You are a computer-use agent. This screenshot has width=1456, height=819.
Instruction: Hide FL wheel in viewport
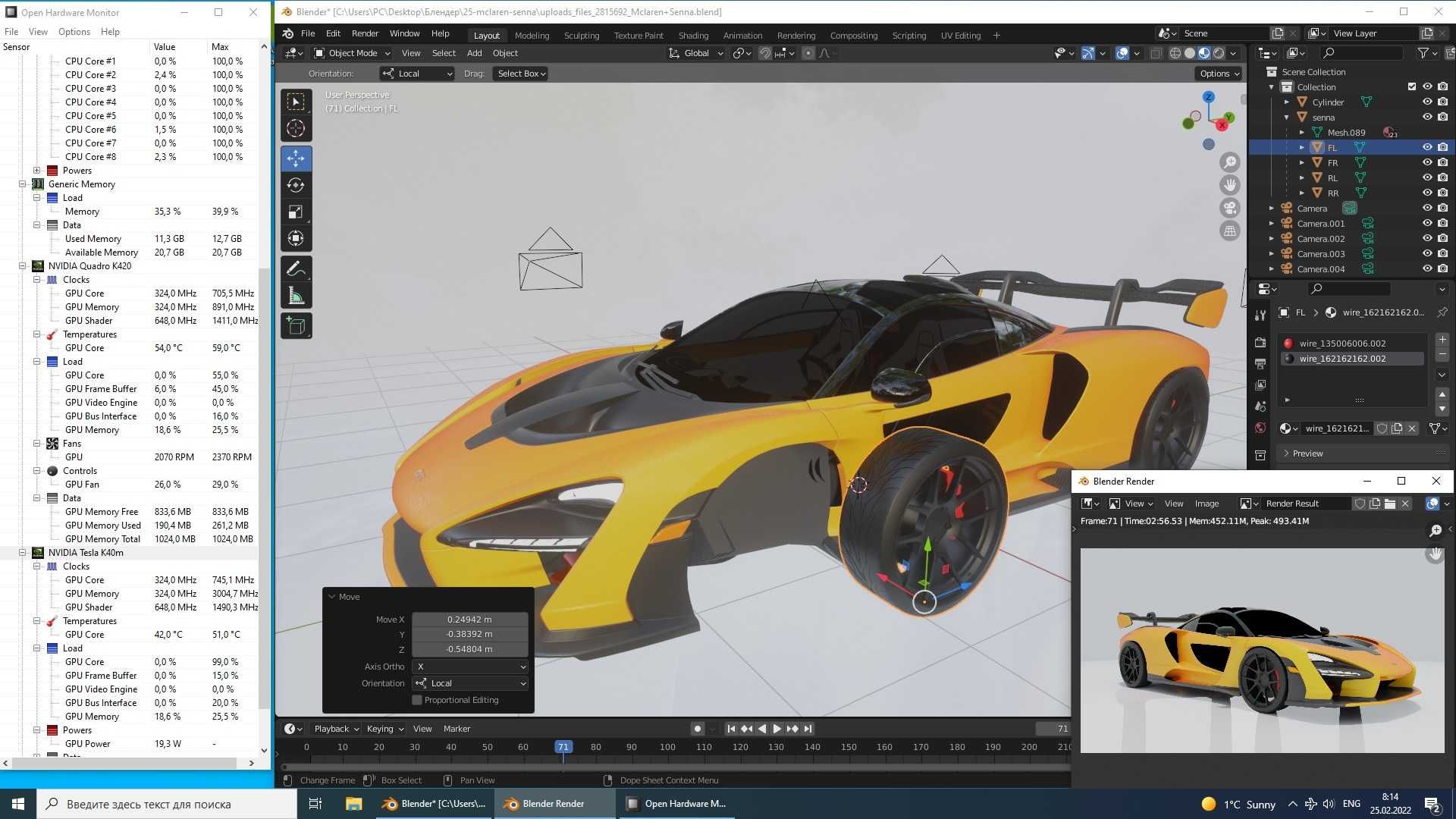pyautogui.click(x=1427, y=147)
